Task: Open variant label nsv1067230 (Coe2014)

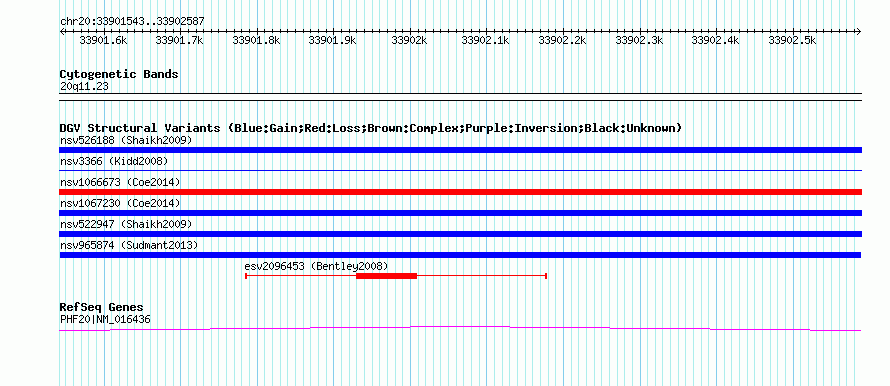Action: [x=120, y=203]
